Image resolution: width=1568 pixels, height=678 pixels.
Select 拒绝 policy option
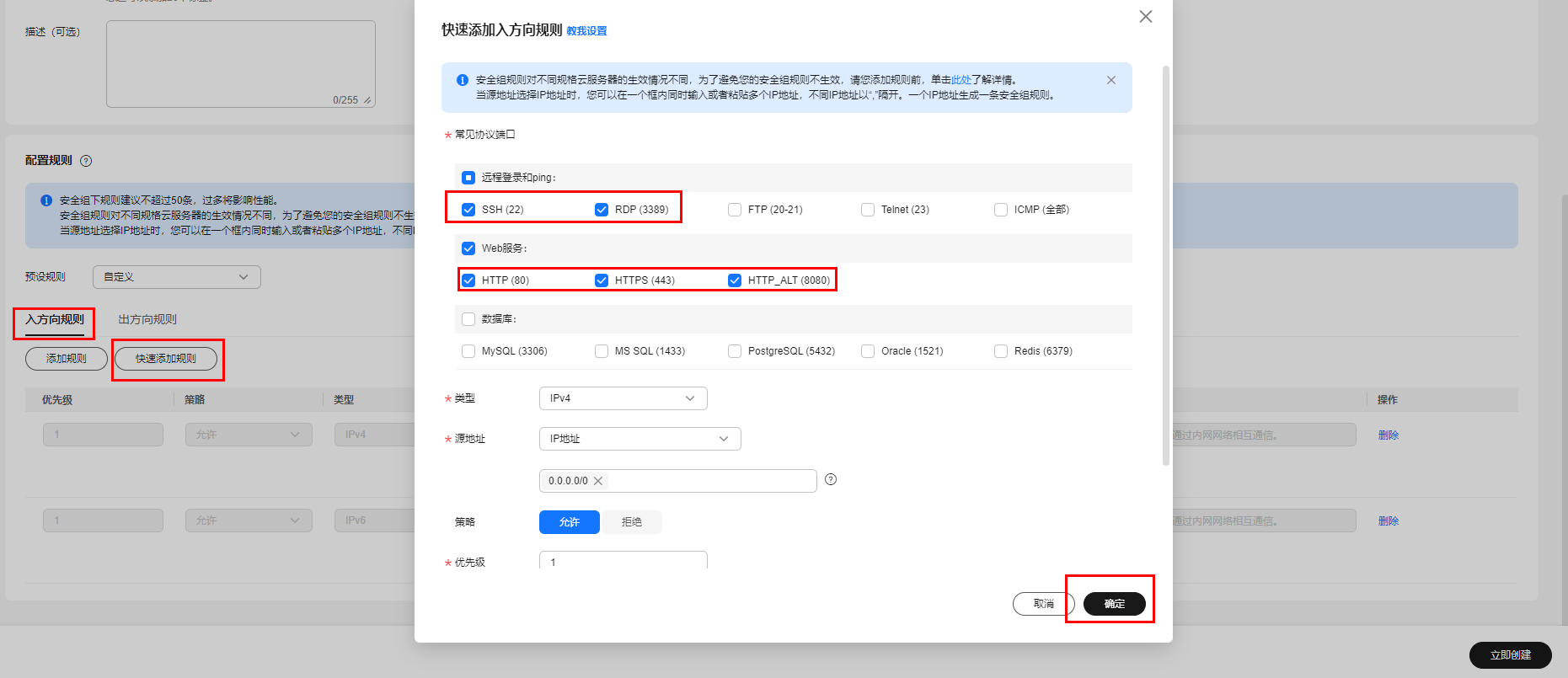[631, 522]
